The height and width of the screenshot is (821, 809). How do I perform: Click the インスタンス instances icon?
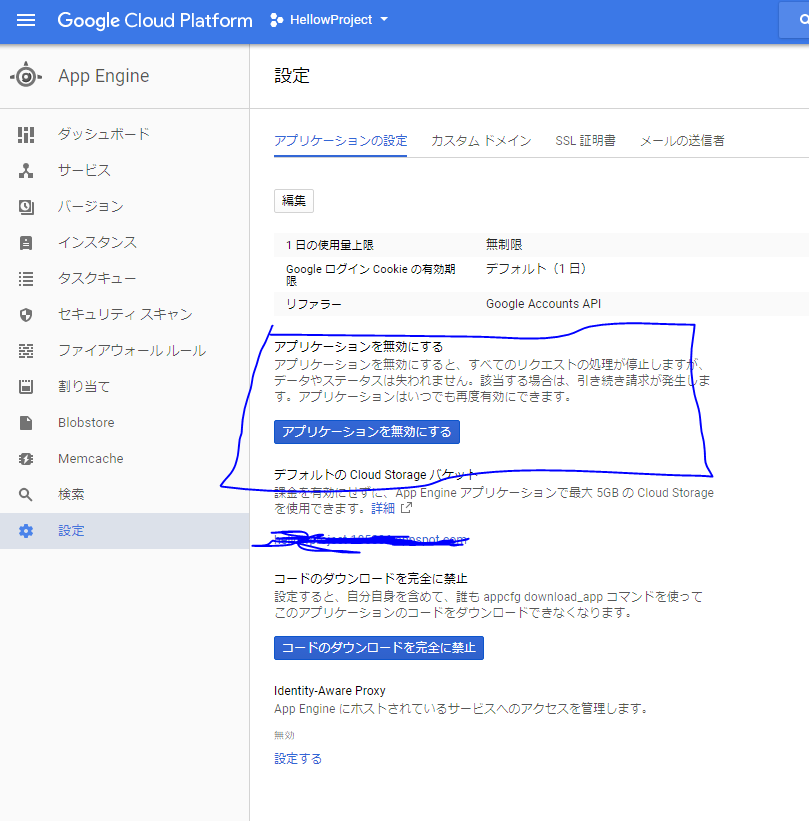coord(26,243)
